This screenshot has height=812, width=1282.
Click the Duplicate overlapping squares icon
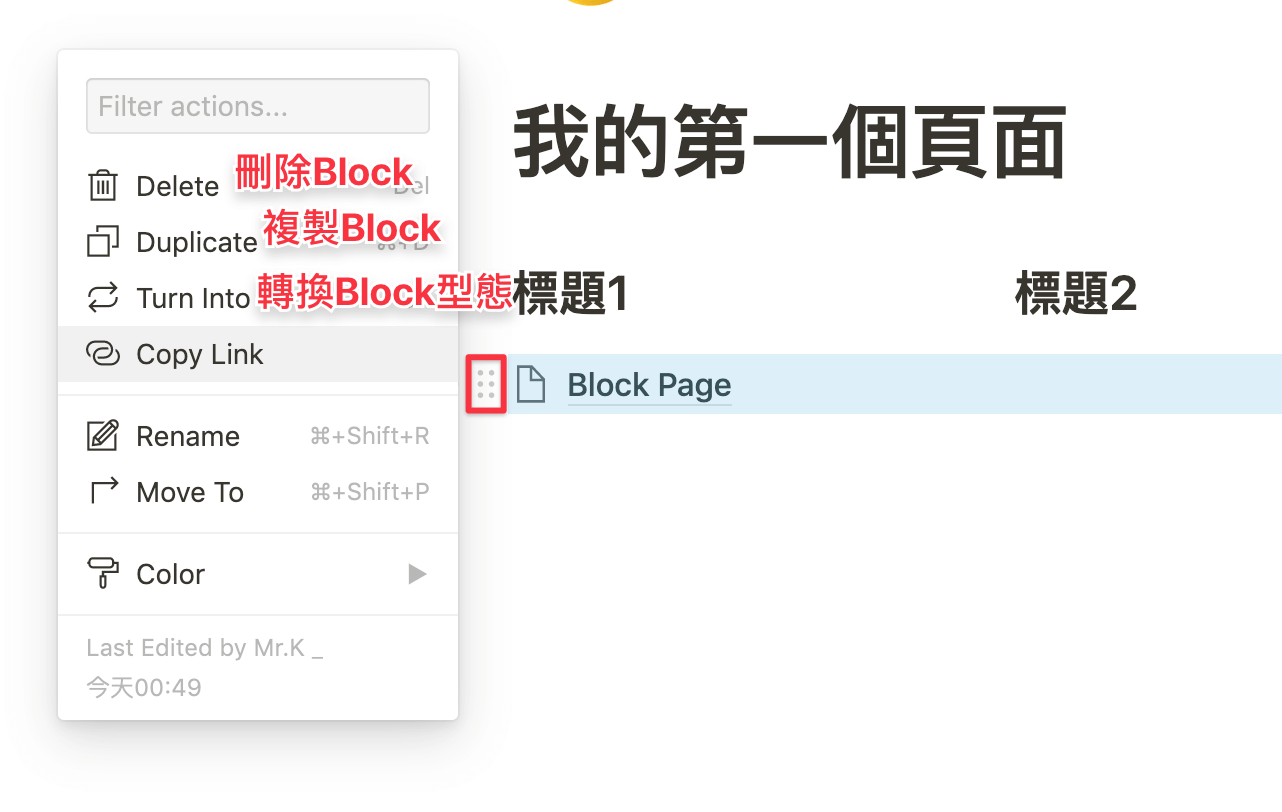pyautogui.click(x=103, y=242)
